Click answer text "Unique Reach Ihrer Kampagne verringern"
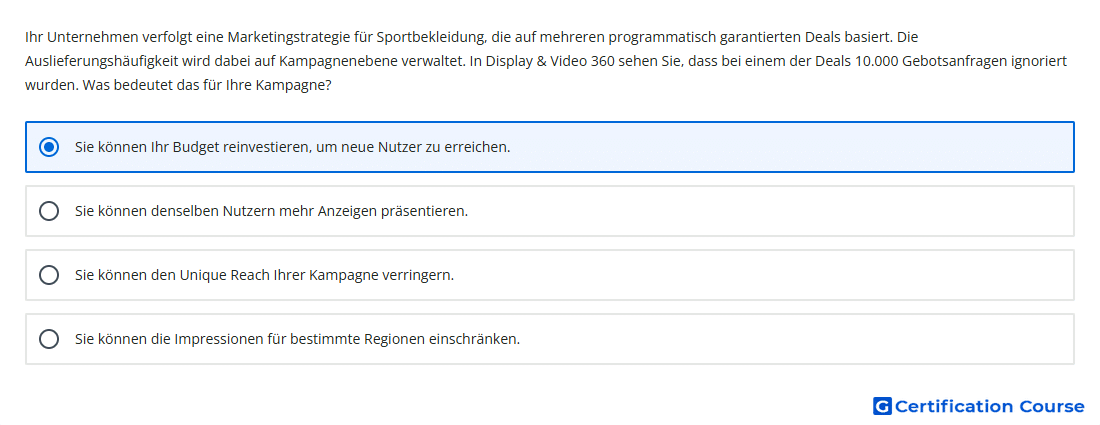Screen dimensions: 1100x425 click(317, 275)
